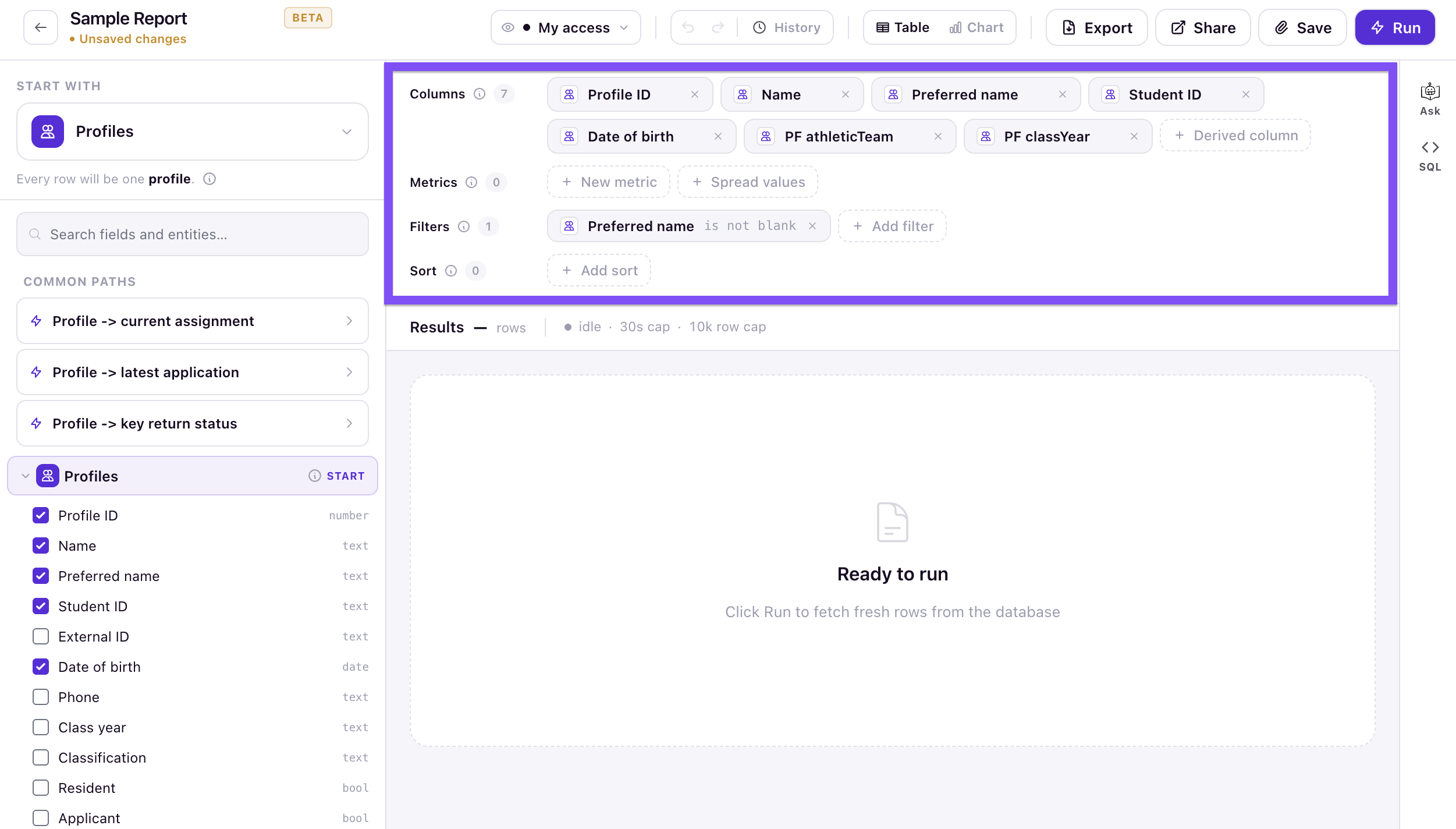Click the info icon next to Sort
Screen dimensions: 1456x829
click(x=451, y=271)
